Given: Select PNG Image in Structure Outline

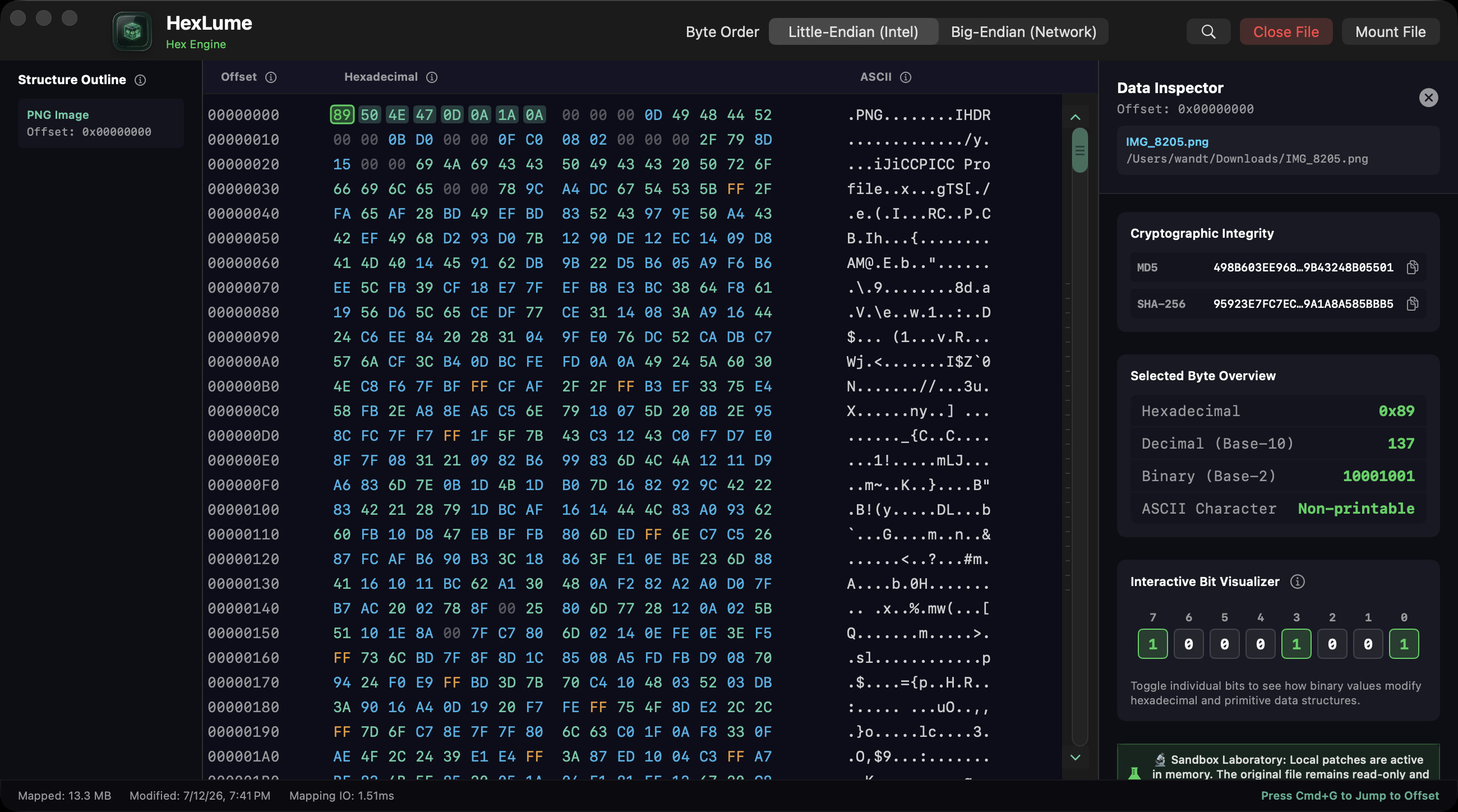Looking at the screenshot, I should (101, 123).
